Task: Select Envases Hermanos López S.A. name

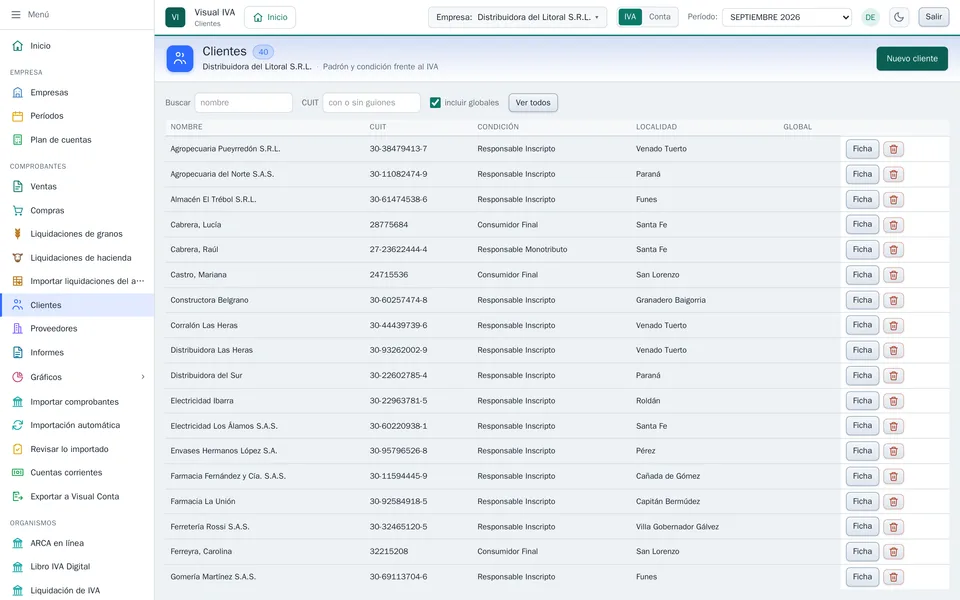Action: tap(223, 451)
